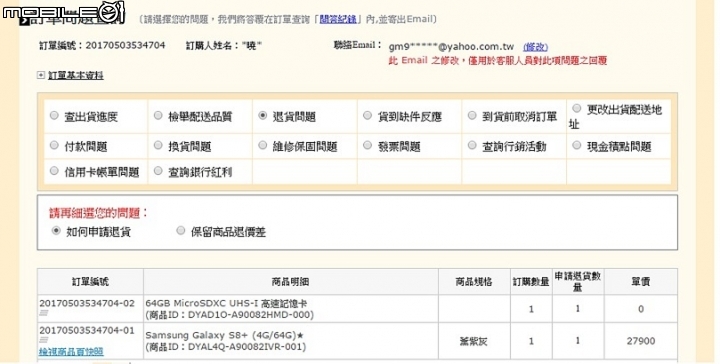Select the 查詢銀行紅利 radio option

(158, 171)
